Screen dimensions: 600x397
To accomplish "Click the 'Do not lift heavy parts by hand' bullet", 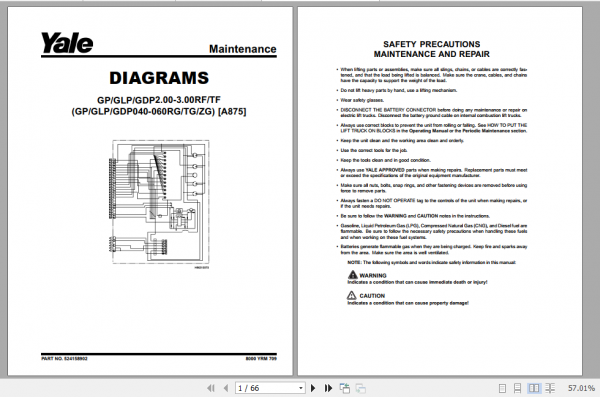I will (399, 90).
